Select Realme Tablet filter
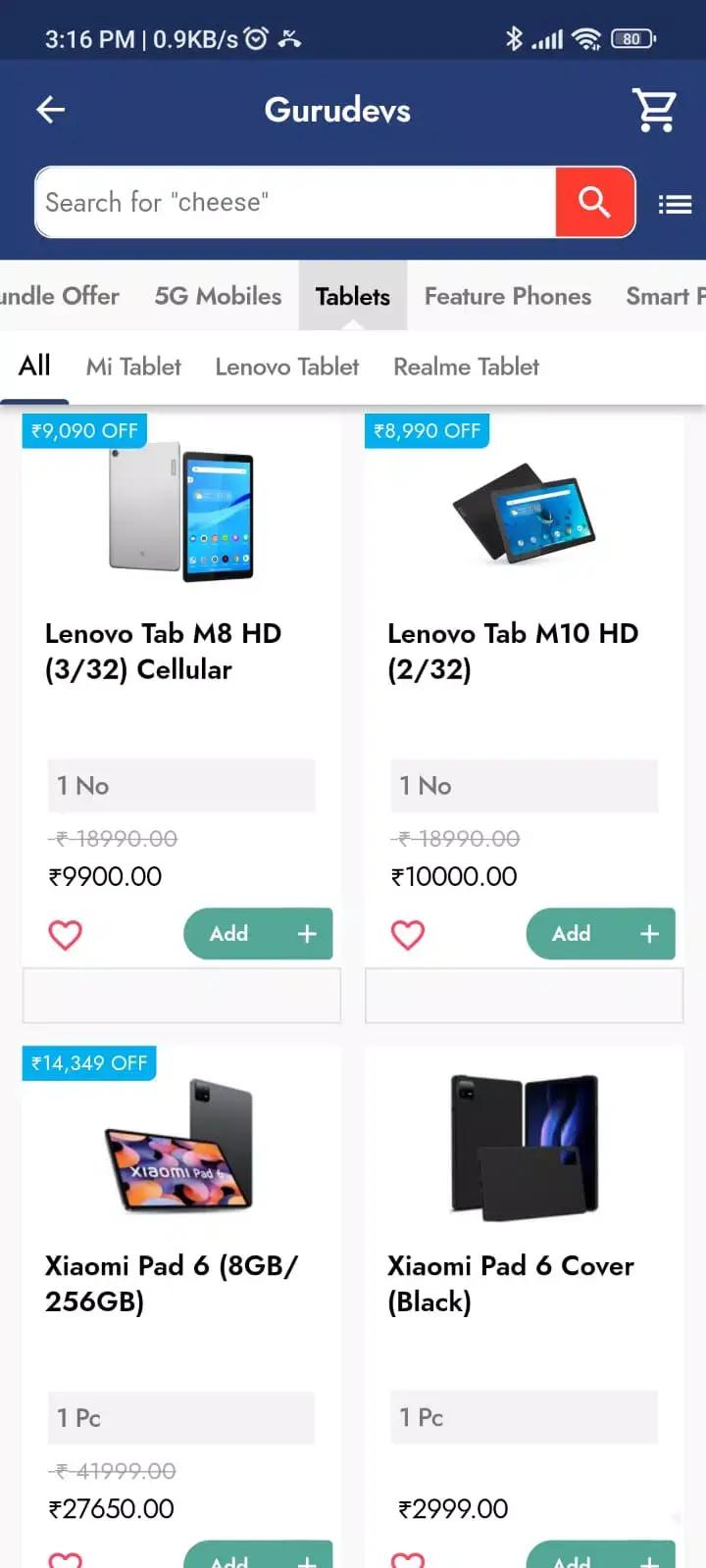This screenshot has width=706, height=1568. [x=466, y=367]
